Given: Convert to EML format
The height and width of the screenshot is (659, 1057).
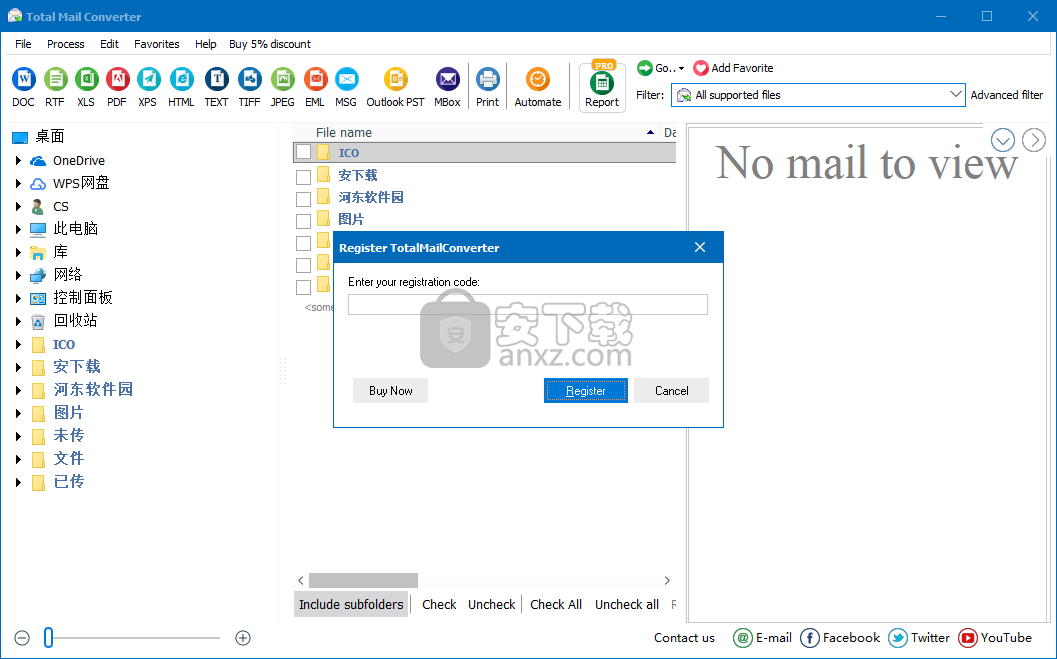Looking at the screenshot, I should click(x=315, y=87).
